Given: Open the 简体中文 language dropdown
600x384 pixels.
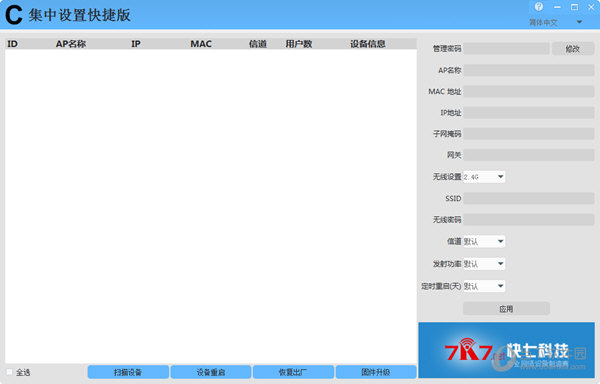Looking at the screenshot, I should [x=556, y=23].
